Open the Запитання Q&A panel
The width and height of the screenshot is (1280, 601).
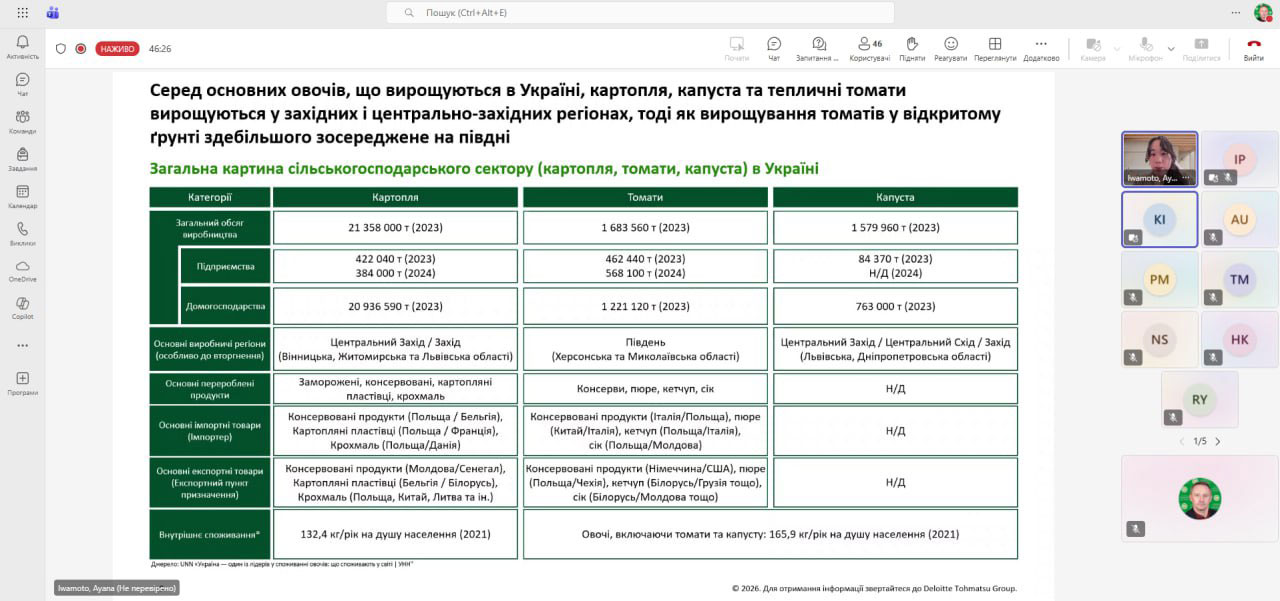818,48
